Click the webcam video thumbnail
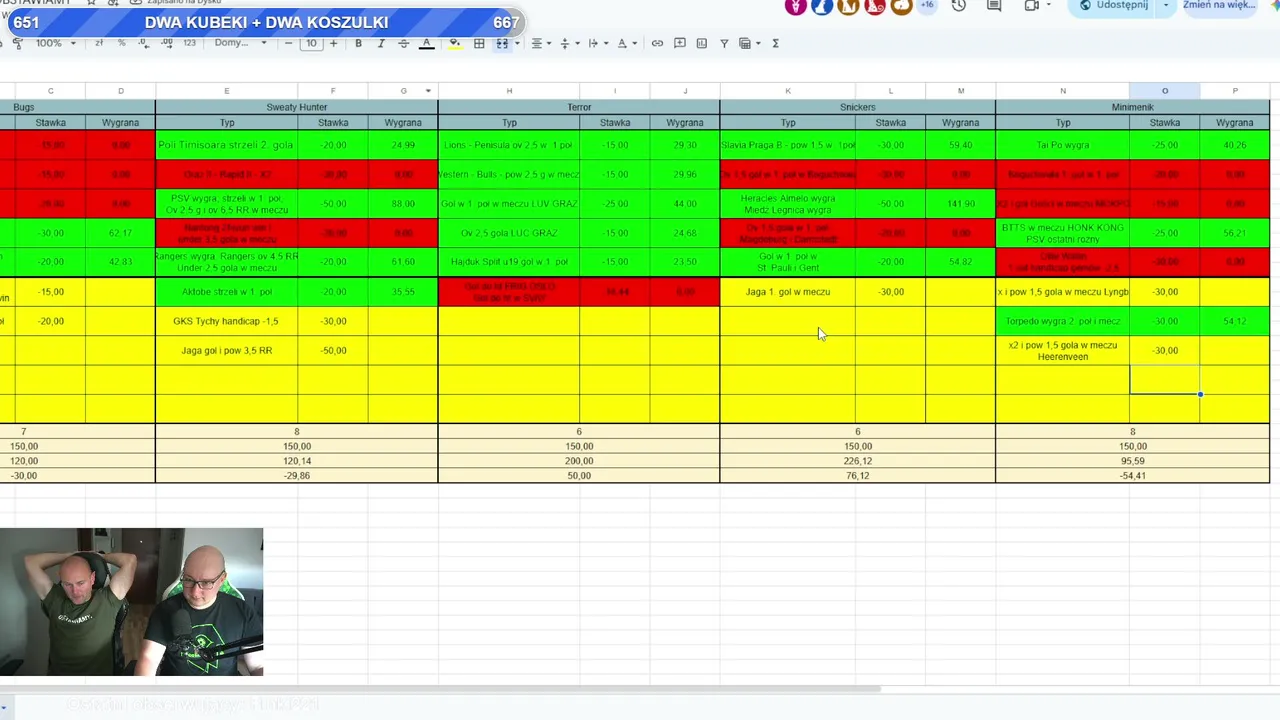Screen dimensions: 1280x720 [131, 602]
